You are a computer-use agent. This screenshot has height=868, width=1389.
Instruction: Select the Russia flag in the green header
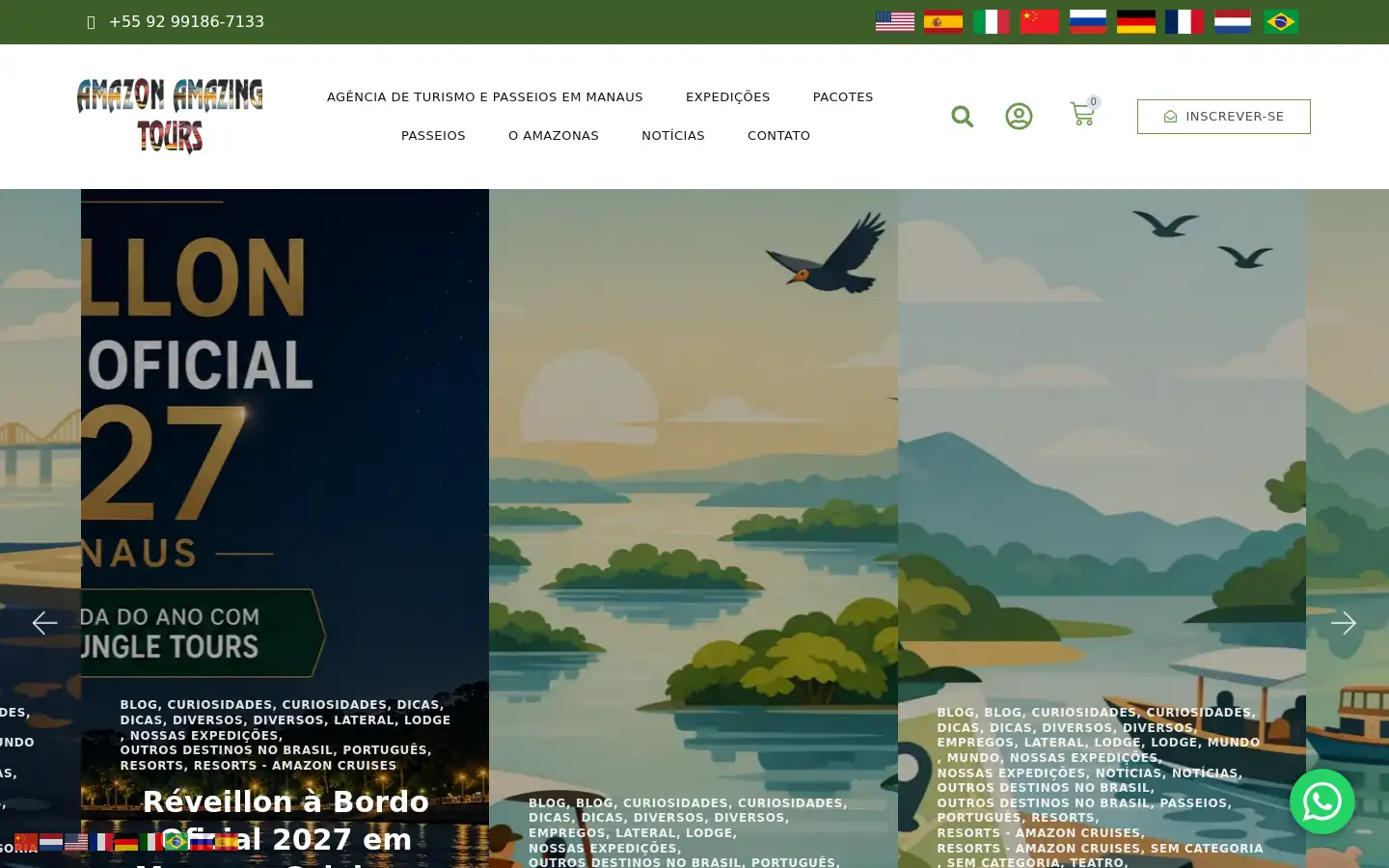point(1088,21)
